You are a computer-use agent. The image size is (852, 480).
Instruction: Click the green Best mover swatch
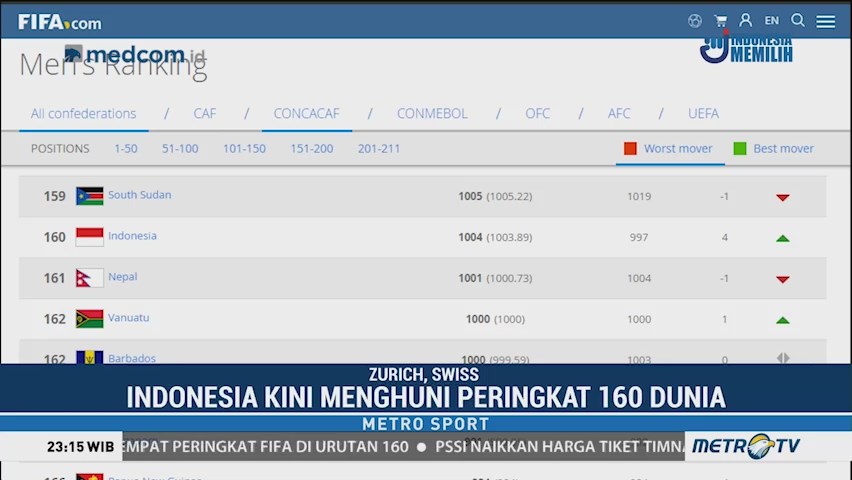[740, 148]
